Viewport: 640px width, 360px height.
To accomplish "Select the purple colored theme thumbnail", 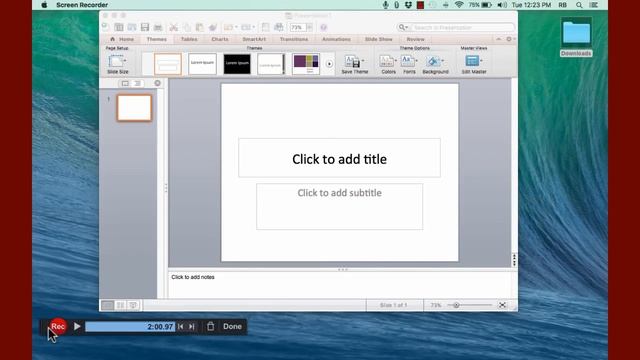I will tap(306, 64).
